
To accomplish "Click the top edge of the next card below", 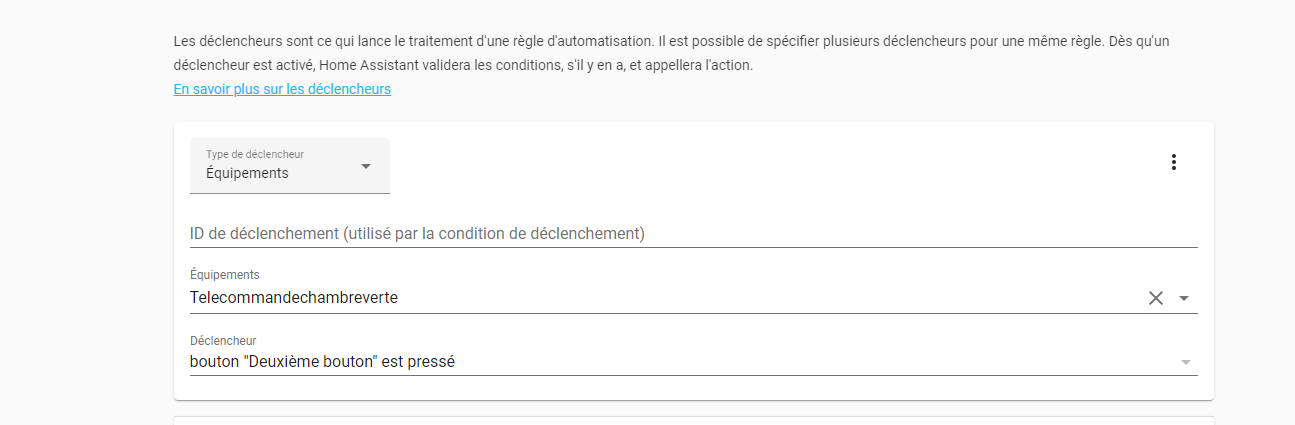I will point(693,418).
